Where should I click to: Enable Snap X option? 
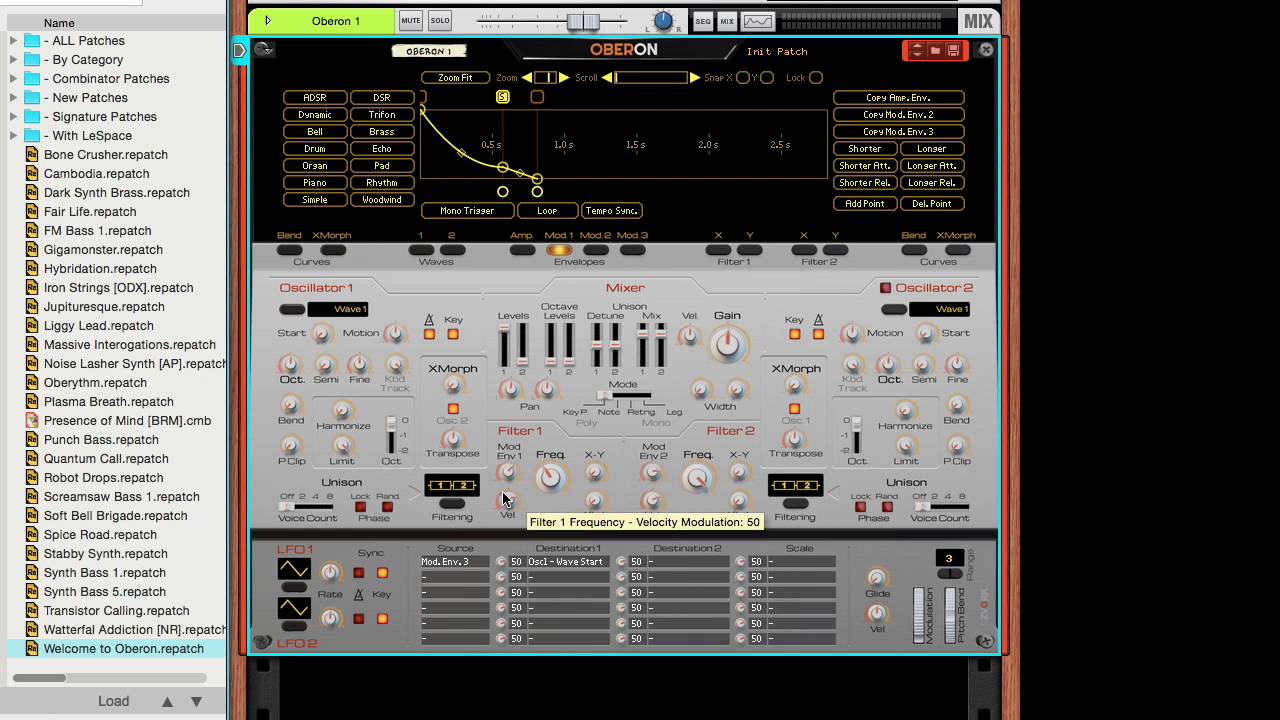pyautogui.click(x=743, y=78)
